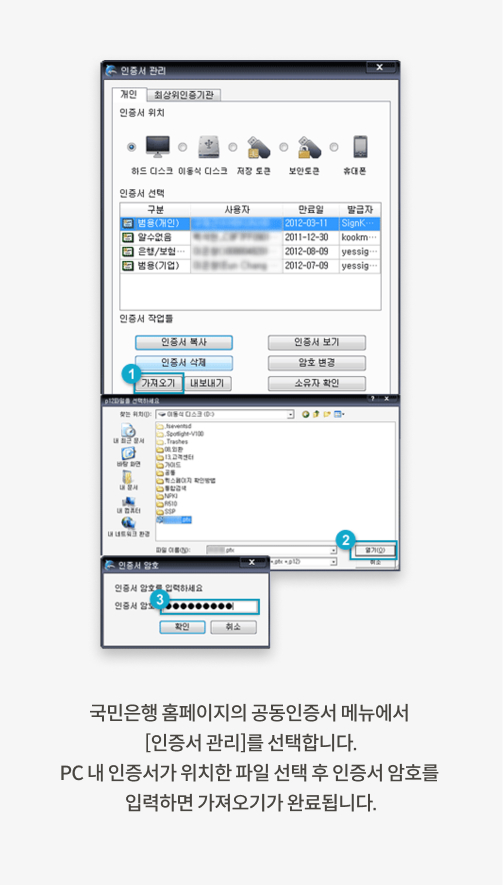
Task: Click the certificate password input field
Action: (x=210, y=607)
